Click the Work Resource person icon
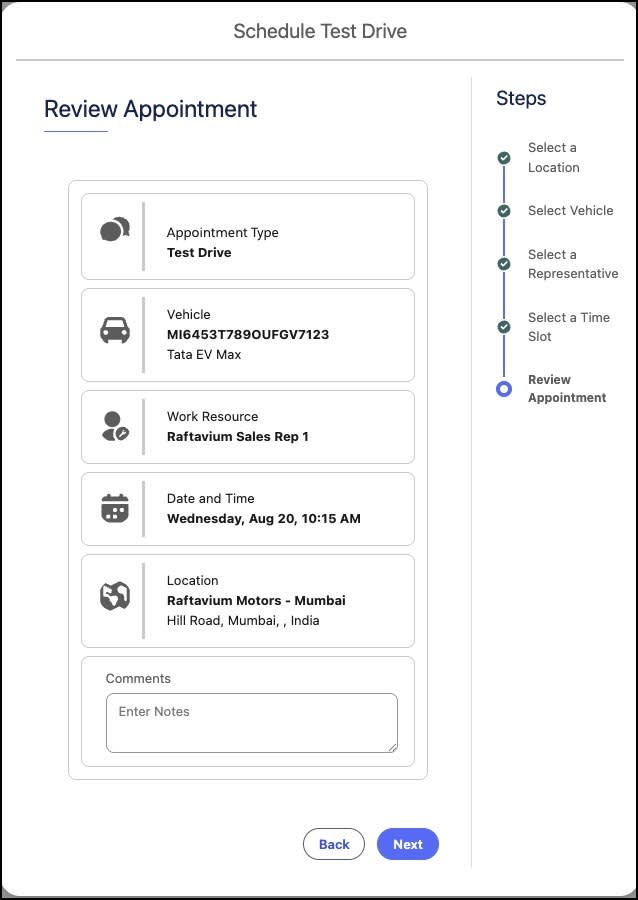 115,426
